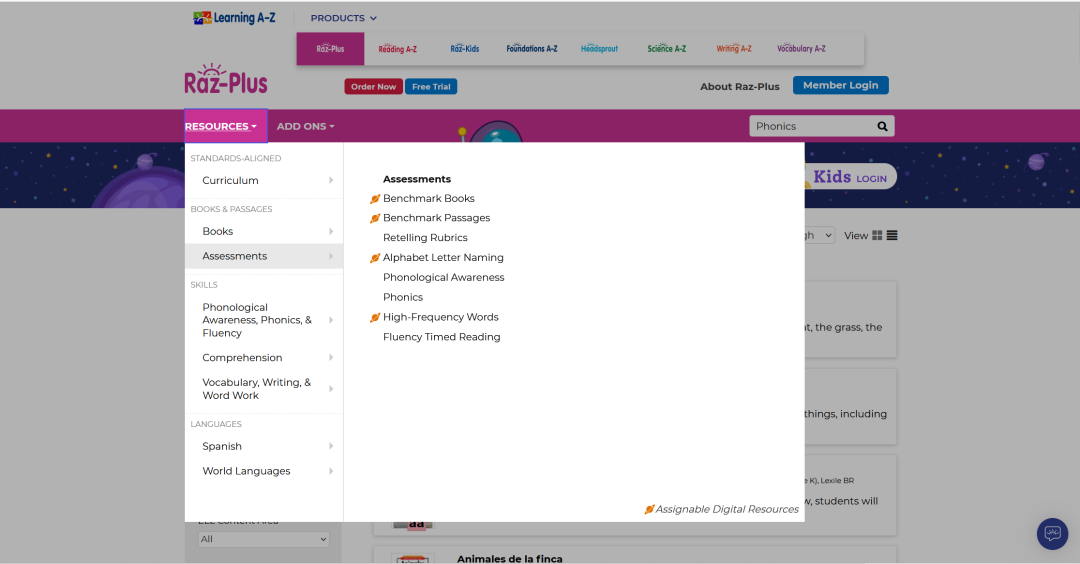This screenshot has width=1080, height=564.
Task: Select Headsprout product tab
Action: point(599,49)
